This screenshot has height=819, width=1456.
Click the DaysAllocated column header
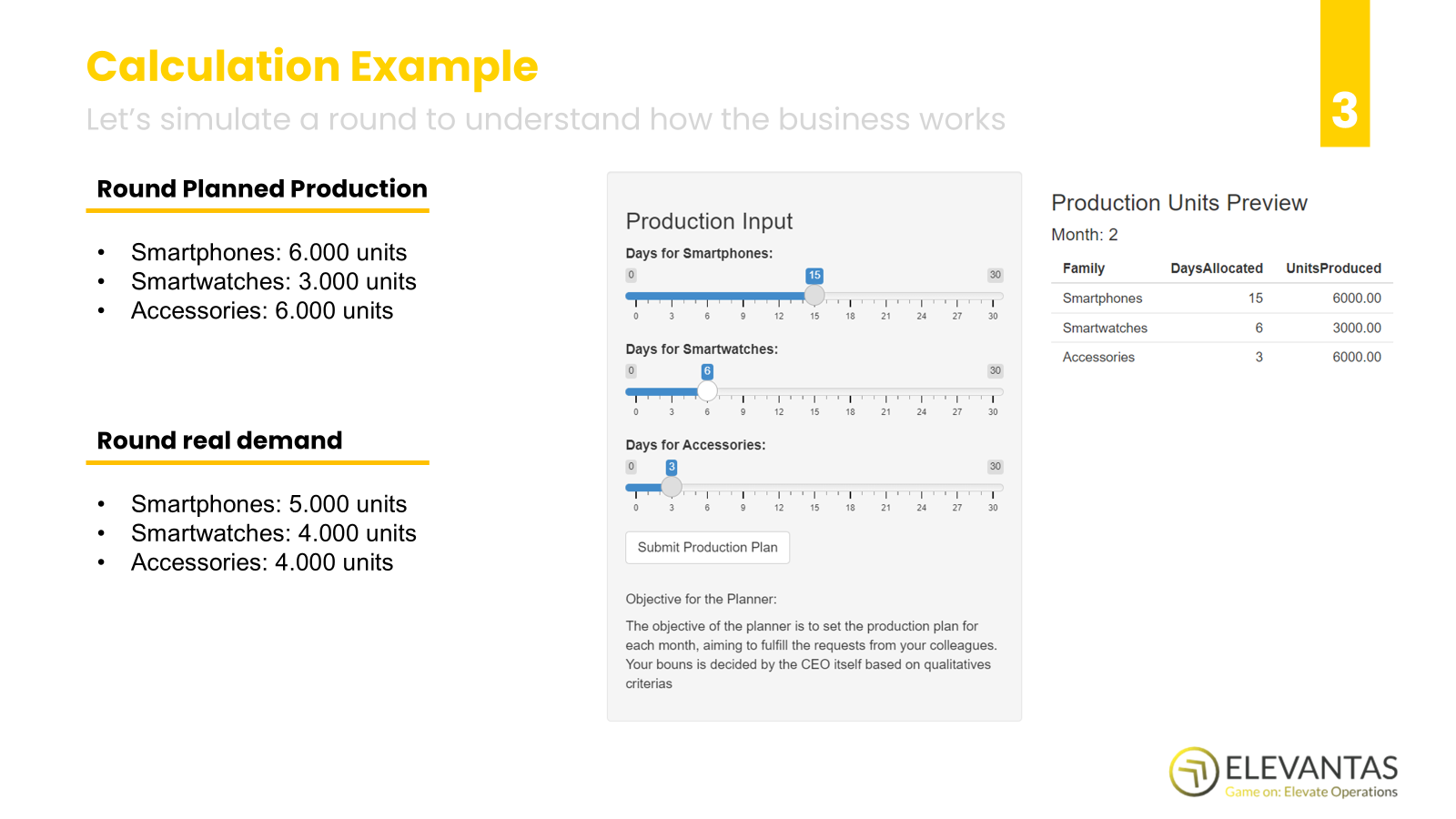tap(1216, 268)
